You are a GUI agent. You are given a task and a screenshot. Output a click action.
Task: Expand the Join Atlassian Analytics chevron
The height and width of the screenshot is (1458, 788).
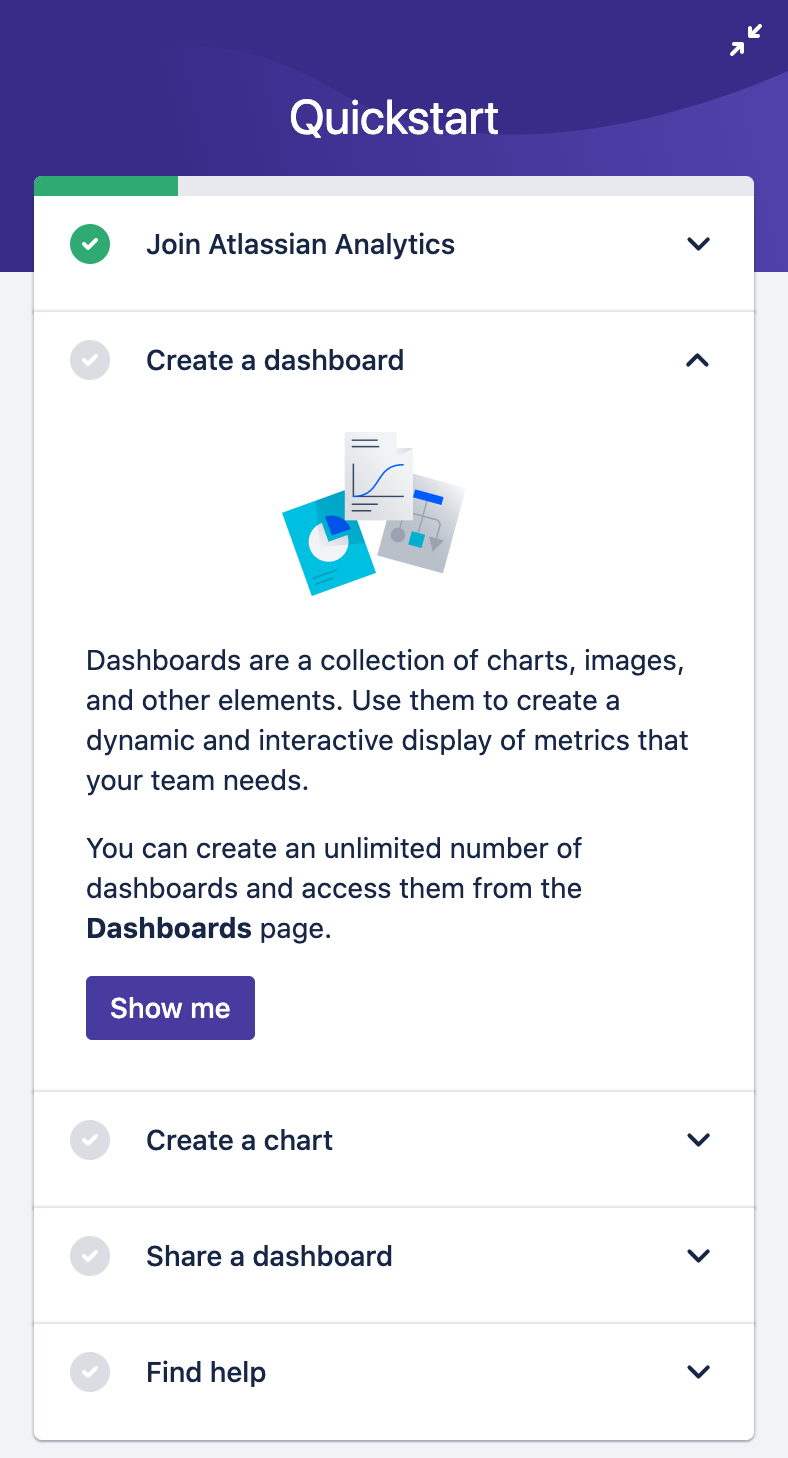click(698, 244)
